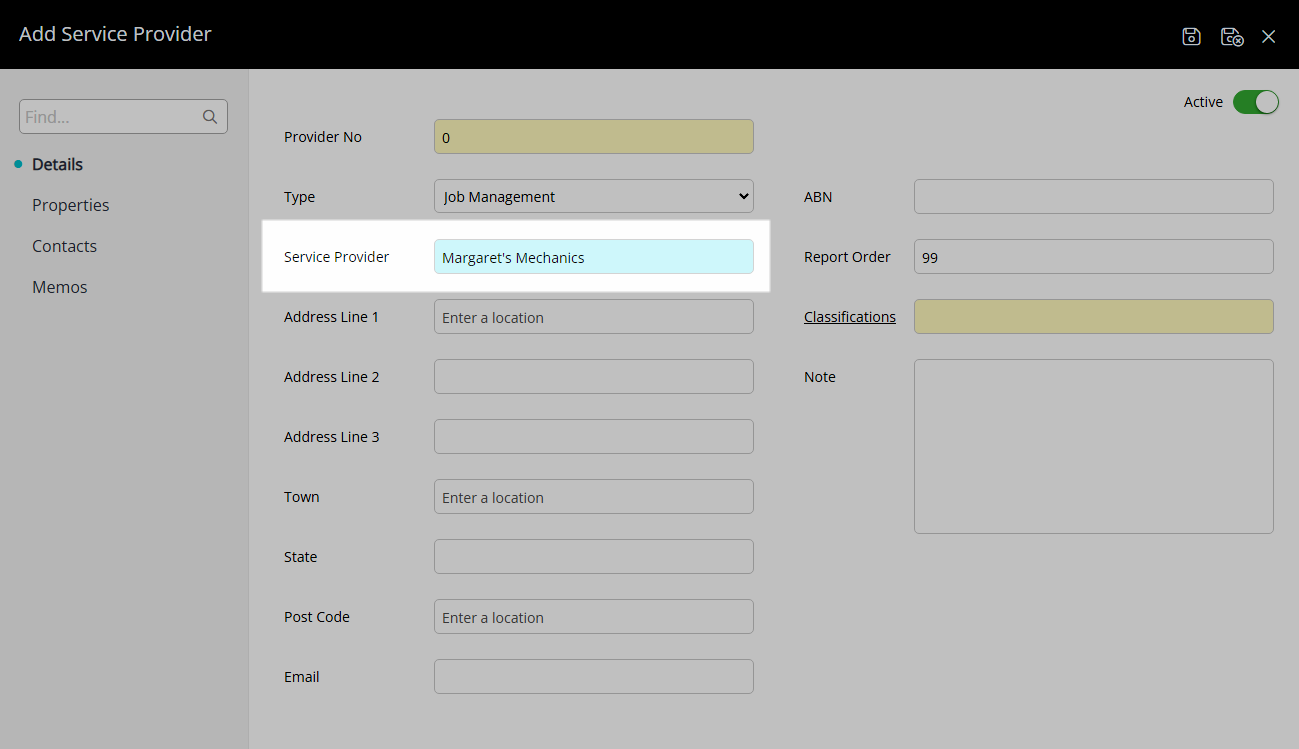
Task: Open the Type dropdown
Action: (594, 197)
